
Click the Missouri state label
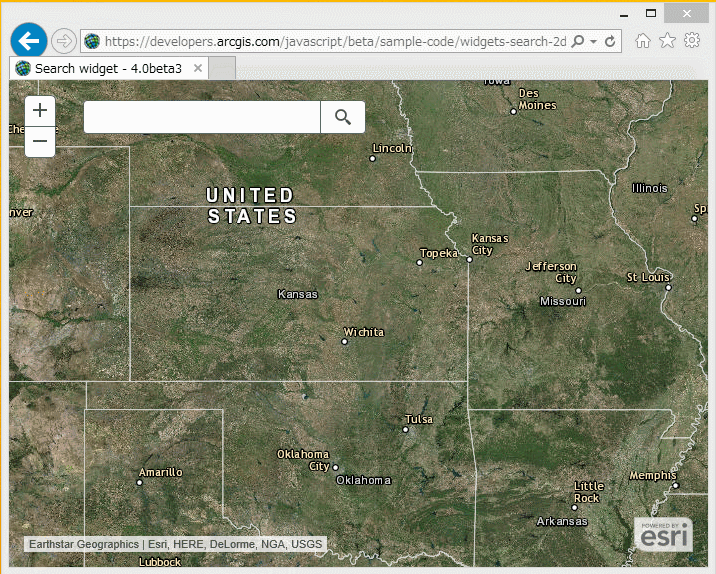[563, 301]
